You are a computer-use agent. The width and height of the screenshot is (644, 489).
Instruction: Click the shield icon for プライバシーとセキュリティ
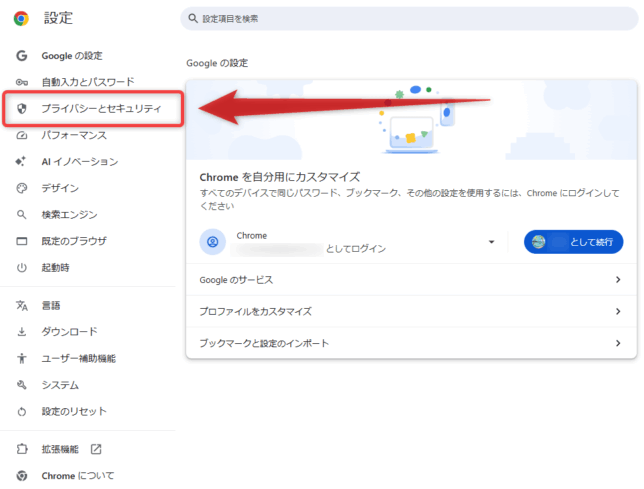pos(22,108)
